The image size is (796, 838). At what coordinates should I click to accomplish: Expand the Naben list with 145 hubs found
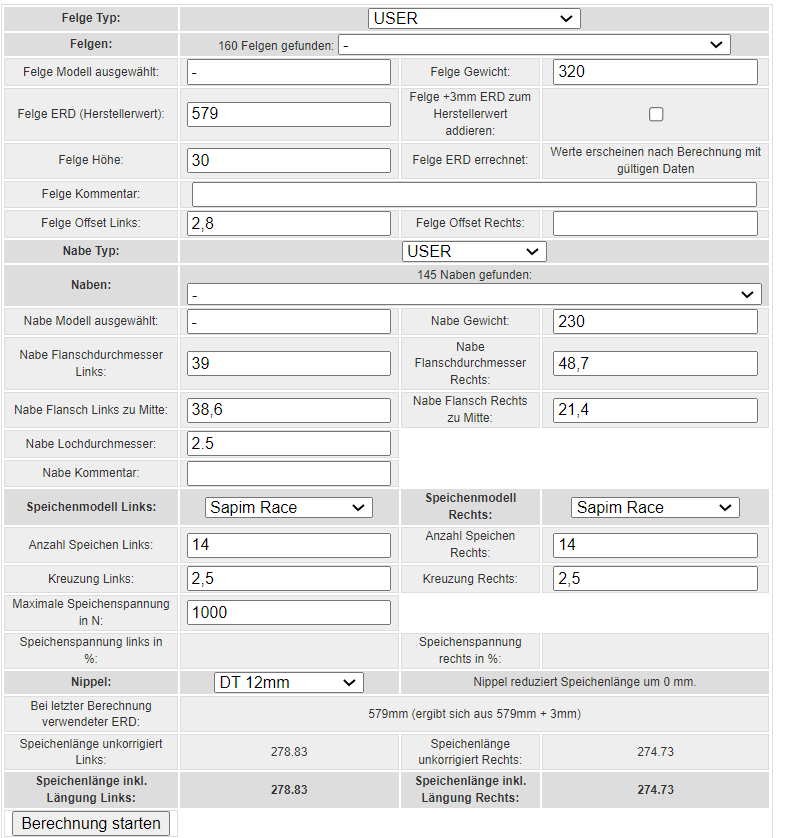(x=474, y=294)
